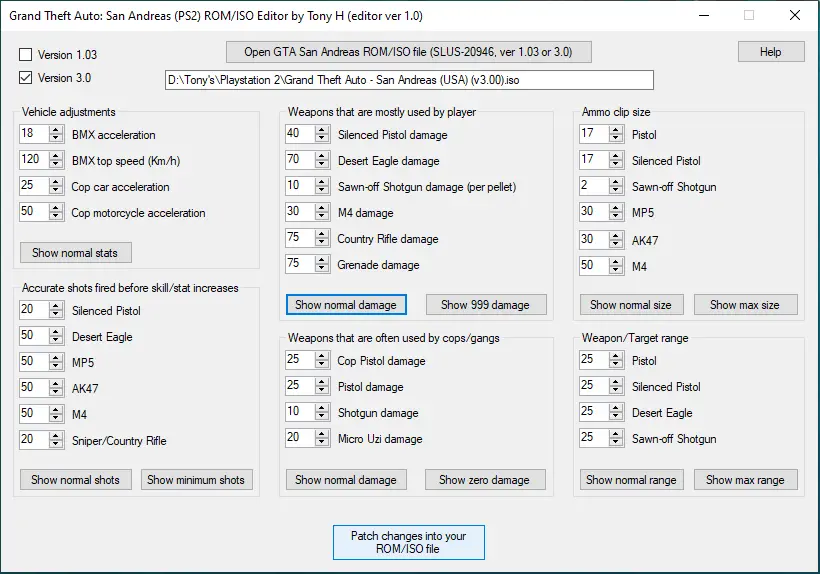Increase M4 accurate shots value
820x574 pixels.
pyautogui.click(x=56, y=409)
